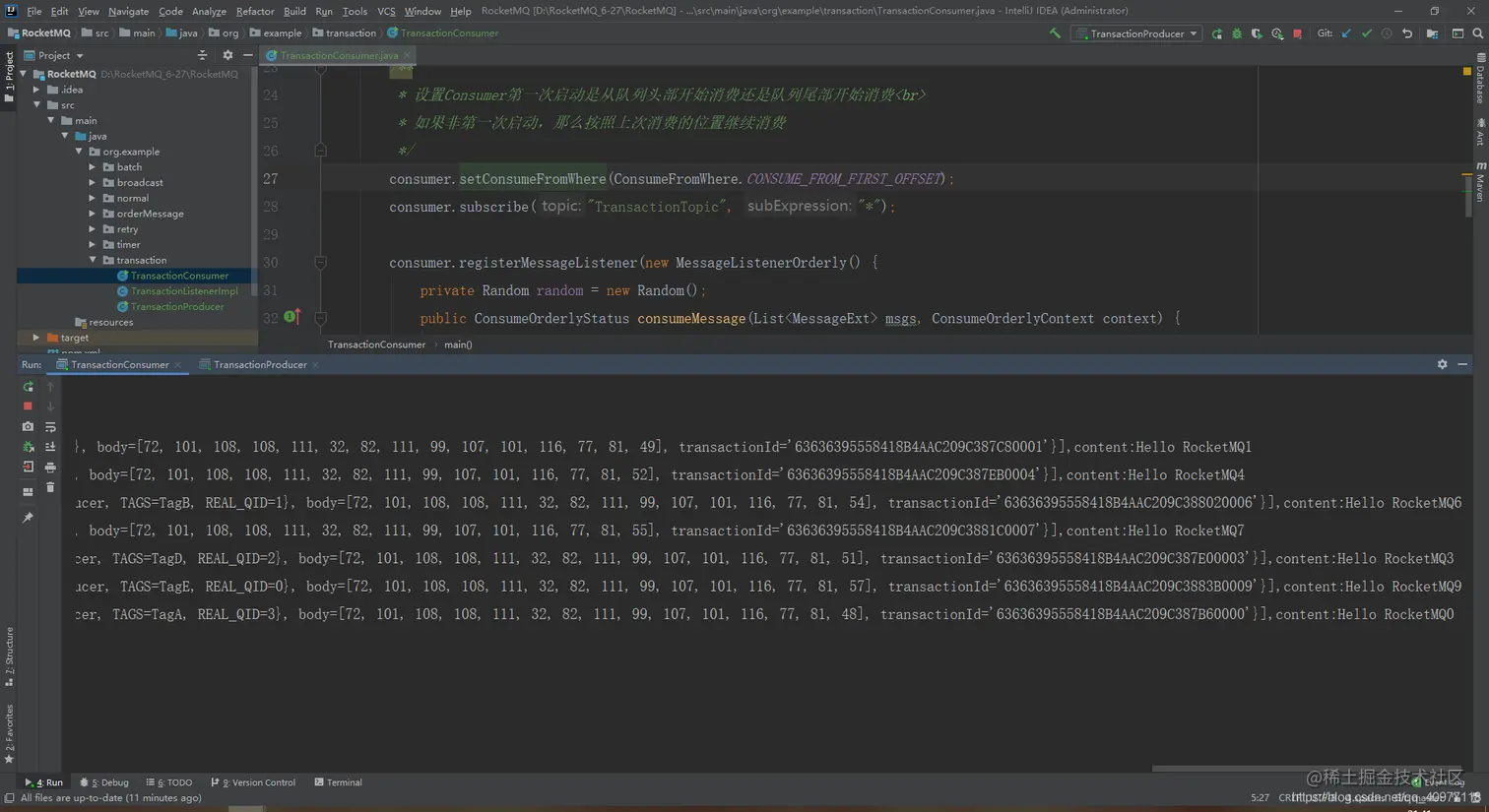
Task: Open Project Structure dialog icon
Action: pyautogui.click(x=1432, y=33)
